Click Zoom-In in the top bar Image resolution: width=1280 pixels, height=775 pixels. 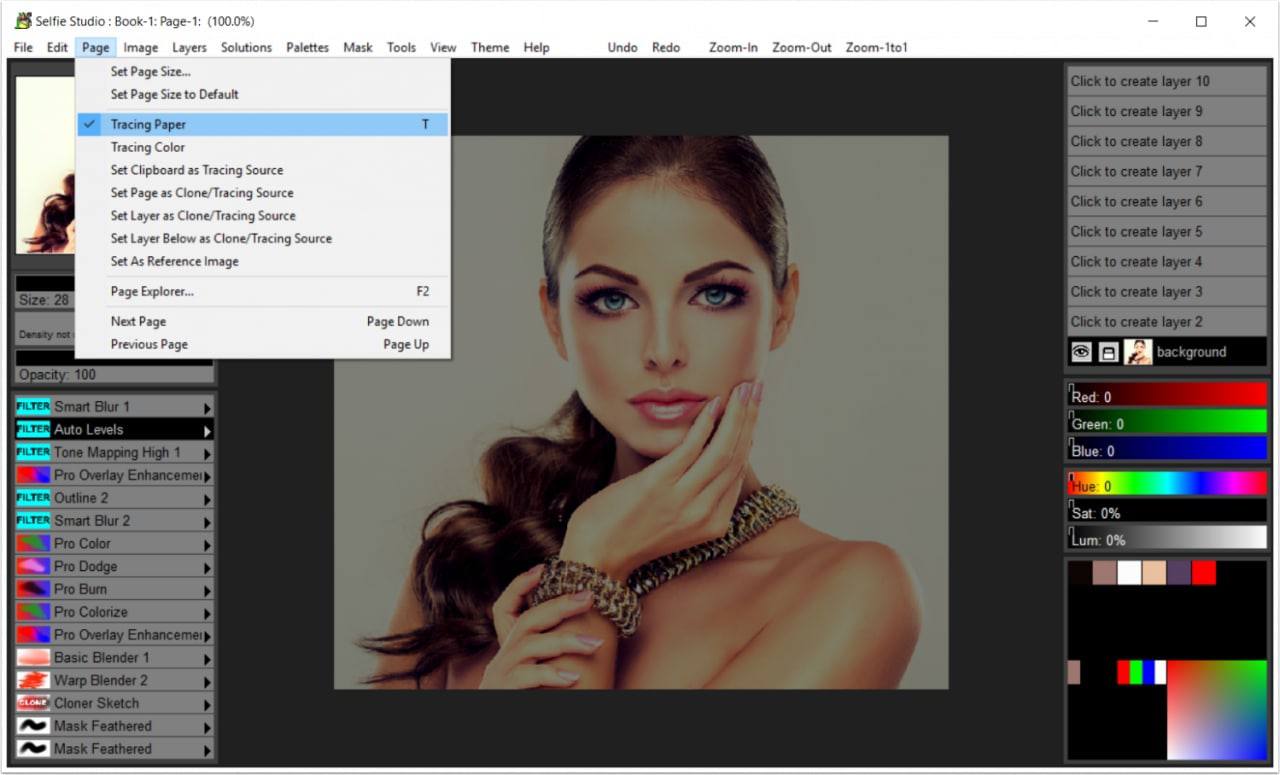(733, 47)
